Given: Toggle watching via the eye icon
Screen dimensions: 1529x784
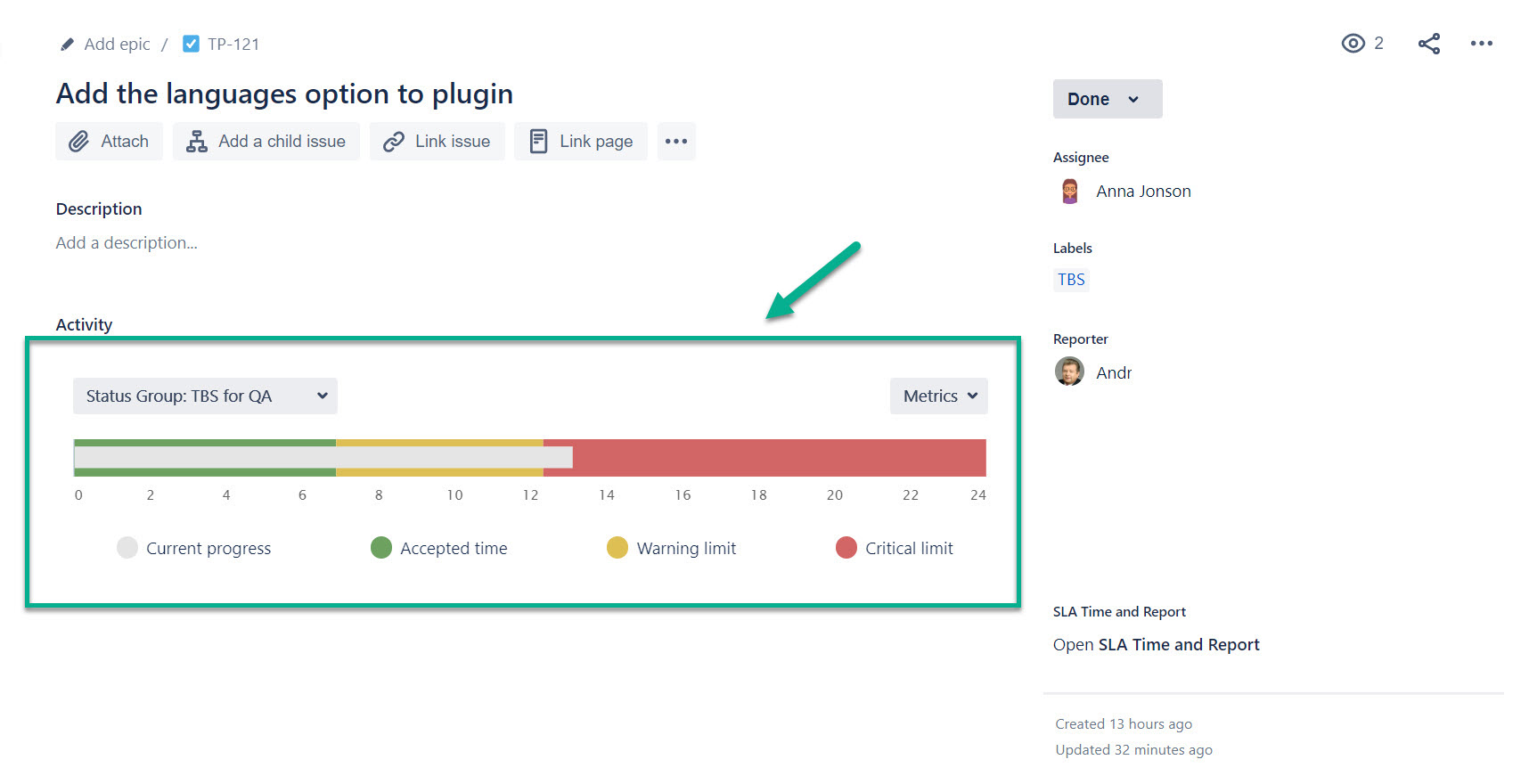Looking at the screenshot, I should point(1353,44).
